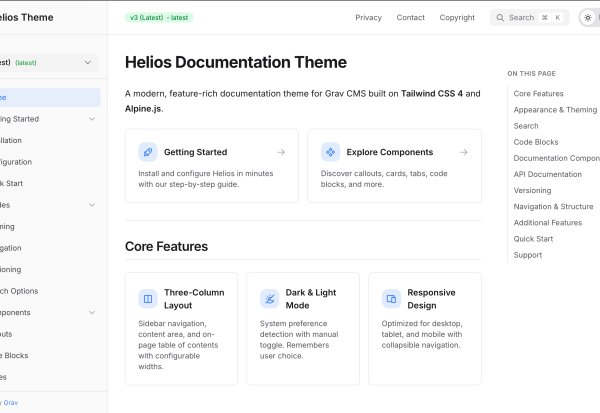Image resolution: width=600 pixels, height=413 pixels.
Task: Open the Three-Column Layout feature card
Action: point(181,329)
